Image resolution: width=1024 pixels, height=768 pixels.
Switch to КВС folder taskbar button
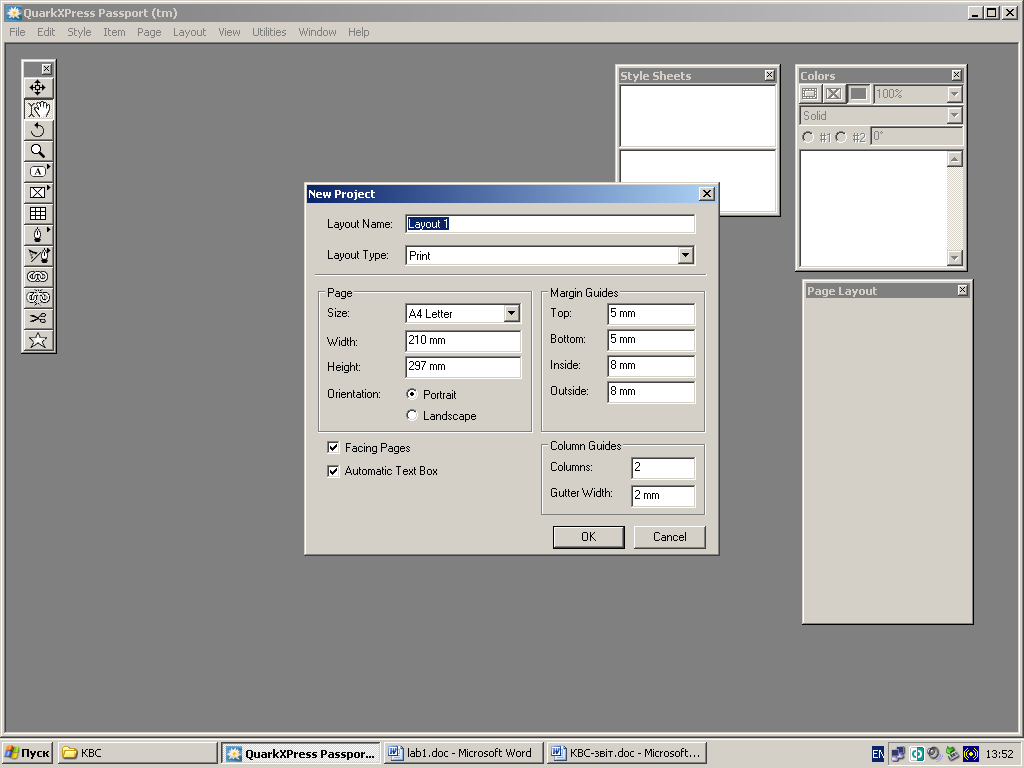137,753
